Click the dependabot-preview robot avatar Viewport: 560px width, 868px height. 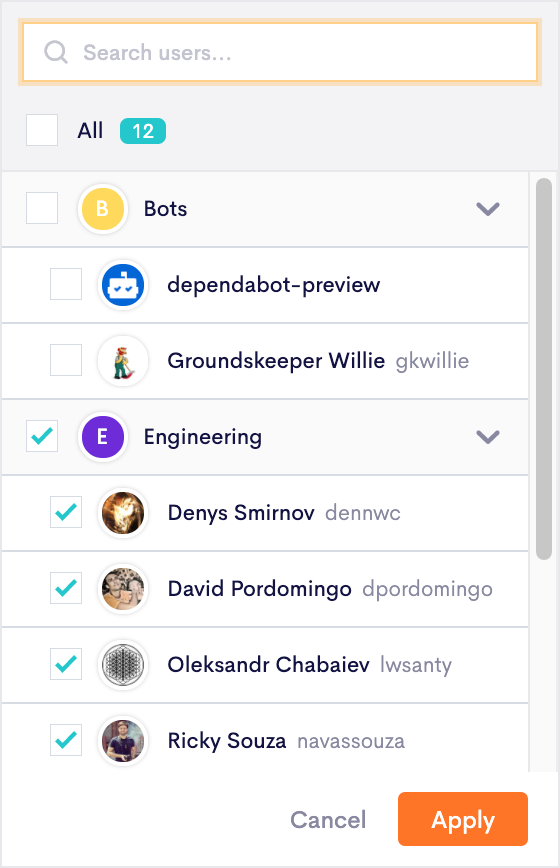point(123,285)
